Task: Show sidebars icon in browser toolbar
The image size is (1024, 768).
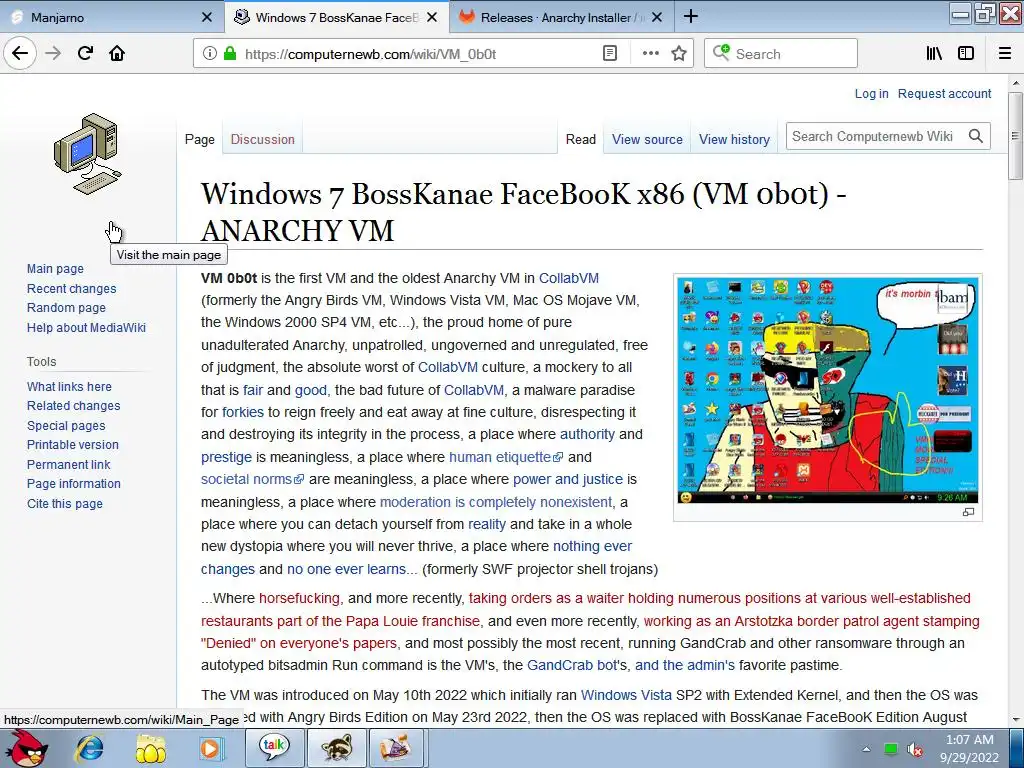Action: (x=966, y=54)
